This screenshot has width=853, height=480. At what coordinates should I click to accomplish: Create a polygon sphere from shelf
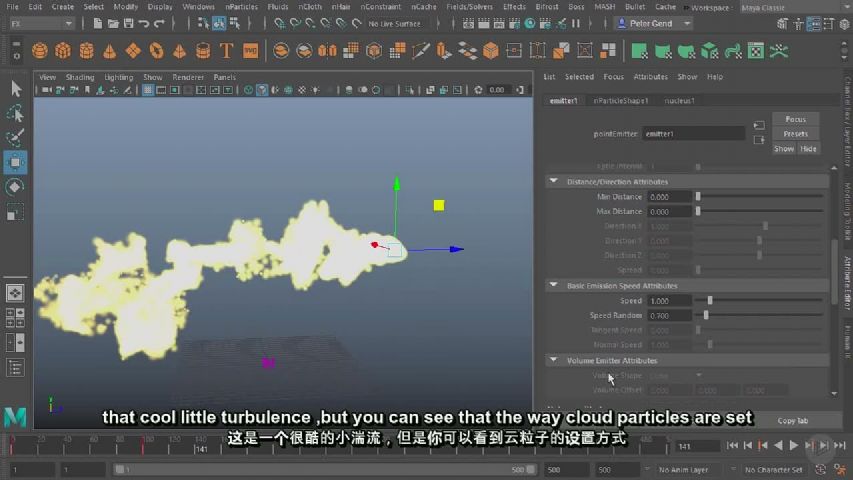pyautogui.click(x=40, y=51)
